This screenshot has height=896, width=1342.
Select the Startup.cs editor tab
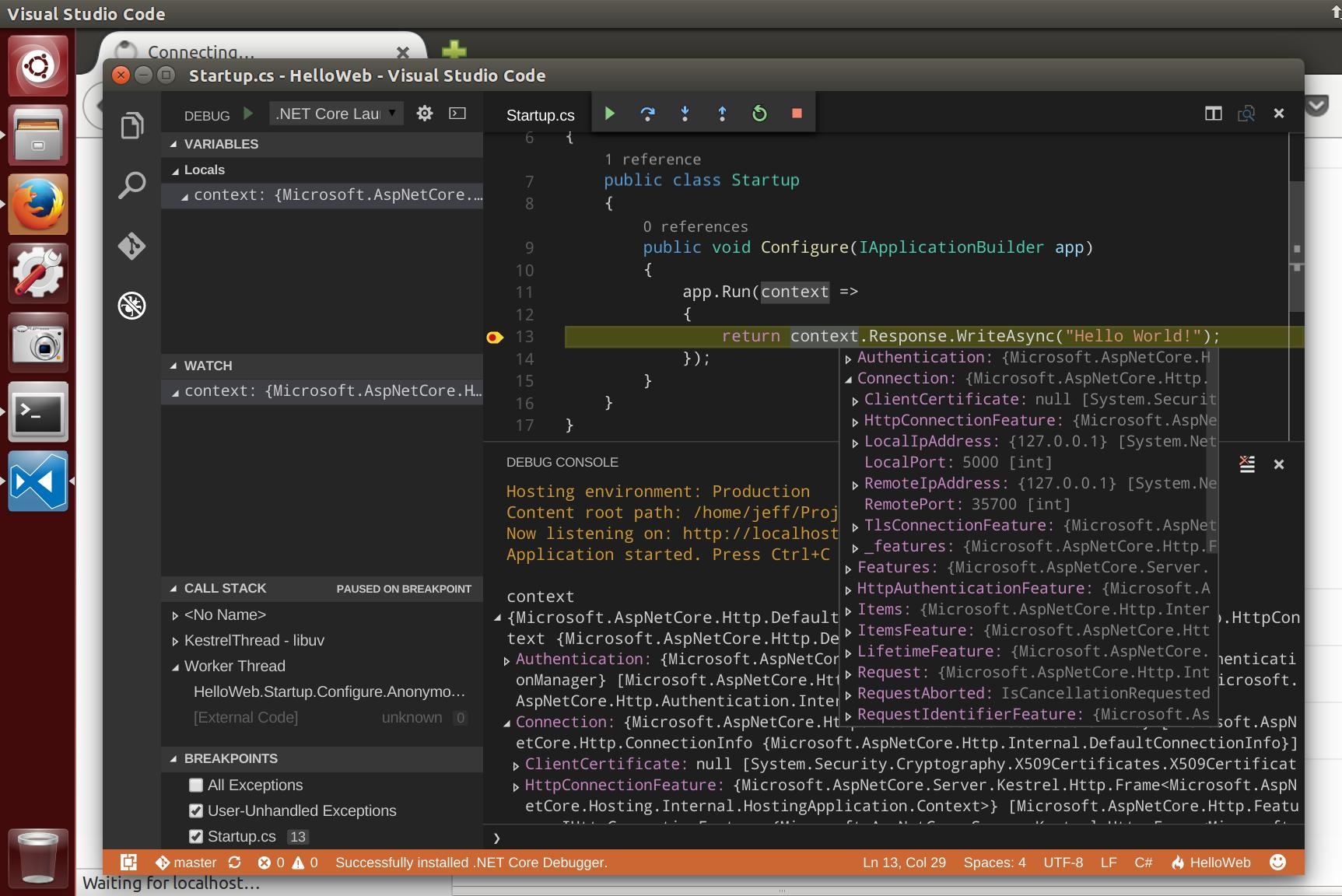pos(541,115)
